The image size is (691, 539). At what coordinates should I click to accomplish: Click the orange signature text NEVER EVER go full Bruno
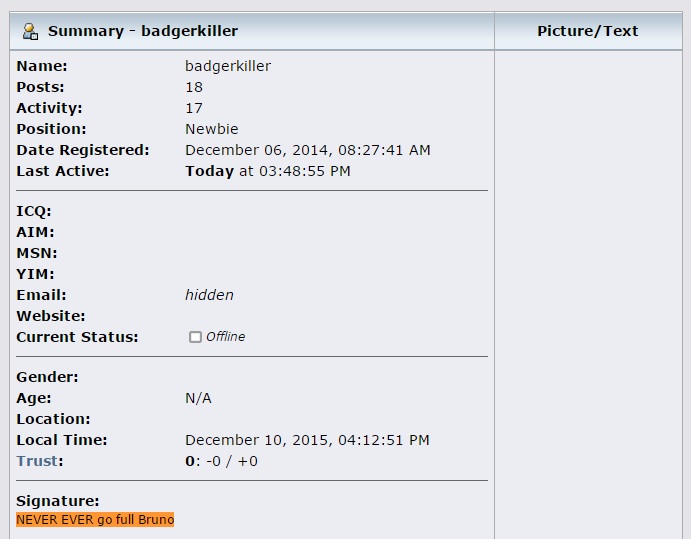coord(95,520)
